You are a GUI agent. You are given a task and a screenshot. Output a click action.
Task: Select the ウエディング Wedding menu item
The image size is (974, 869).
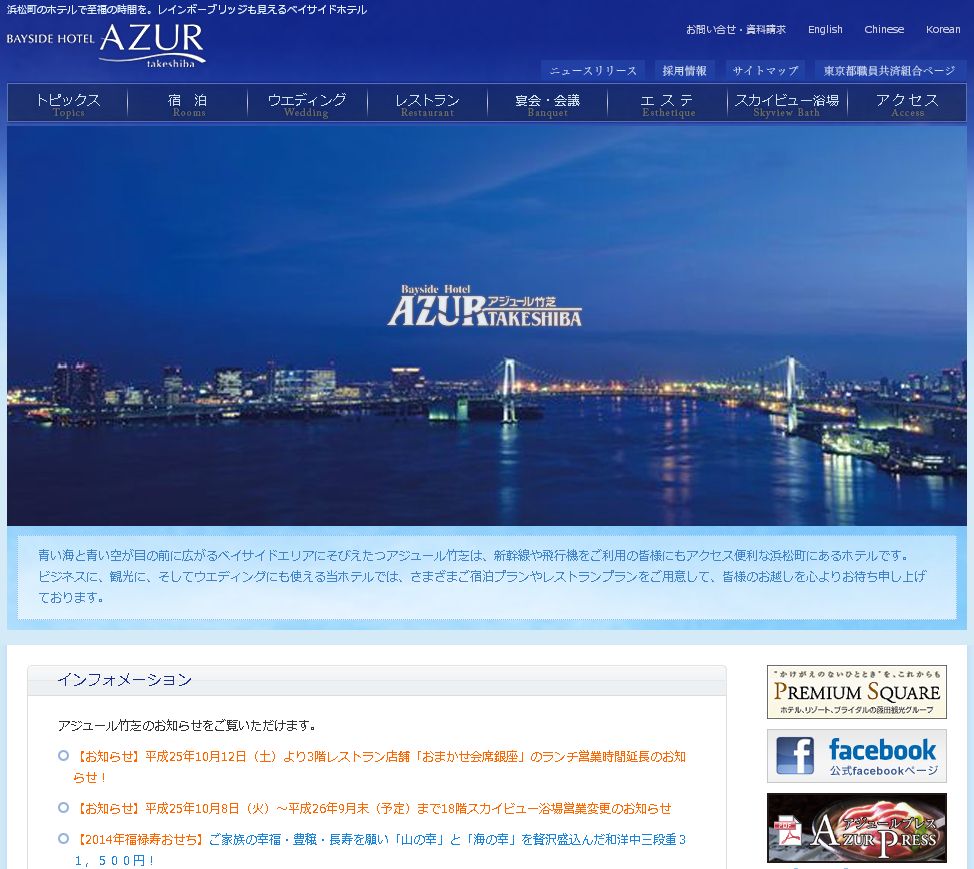click(x=307, y=104)
